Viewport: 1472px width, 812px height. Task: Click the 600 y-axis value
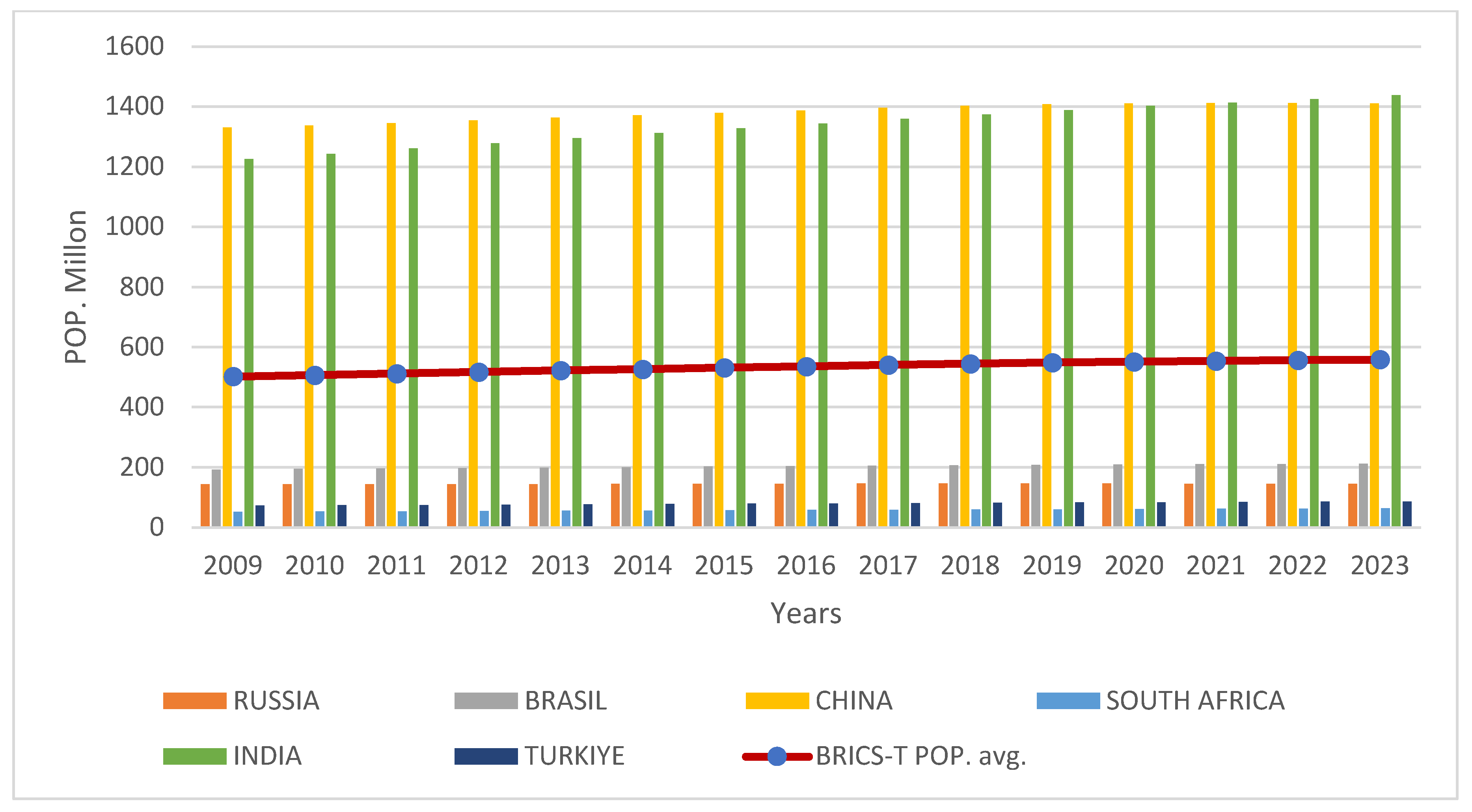tap(142, 347)
